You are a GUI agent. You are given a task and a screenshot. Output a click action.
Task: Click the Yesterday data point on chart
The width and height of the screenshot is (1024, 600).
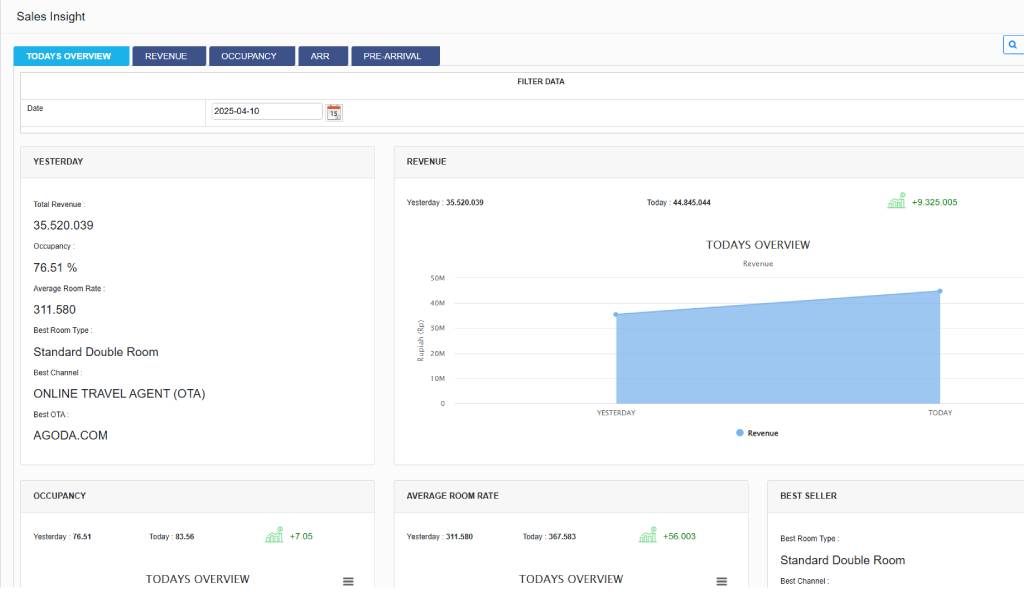pos(616,314)
